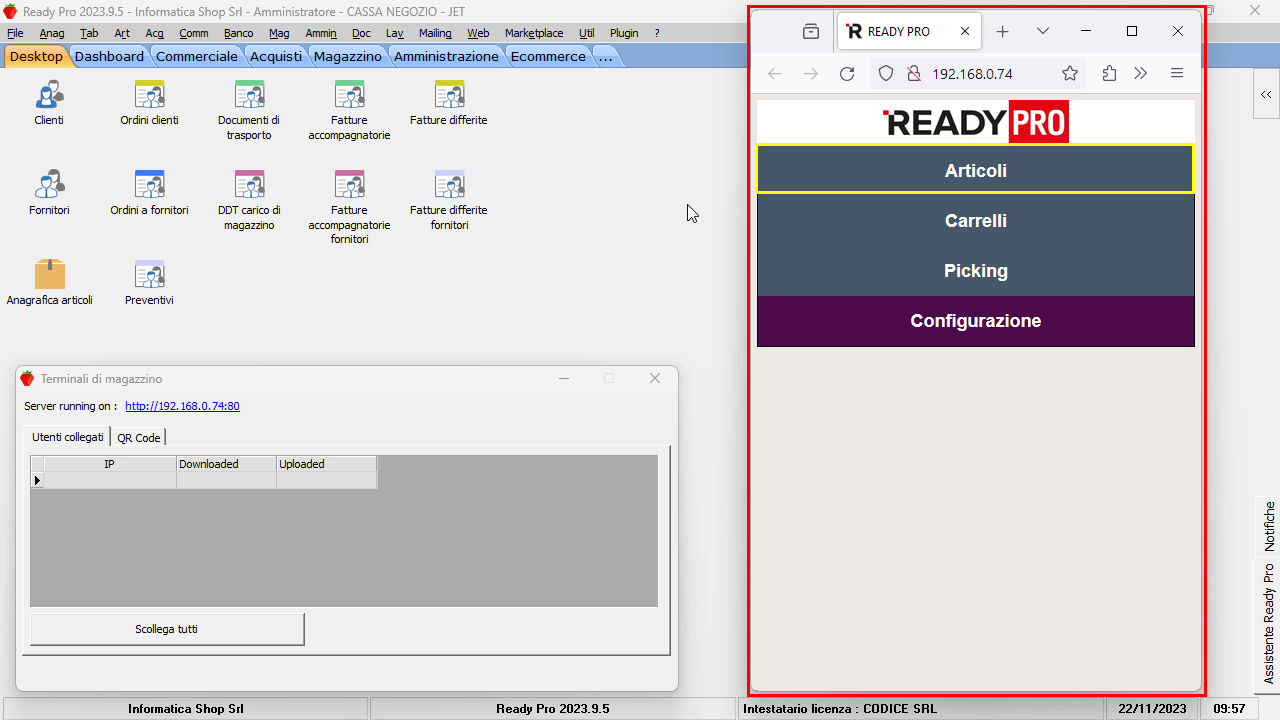Open the Preventivi desktop icon
The width and height of the screenshot is (1280, 720).
149,275
